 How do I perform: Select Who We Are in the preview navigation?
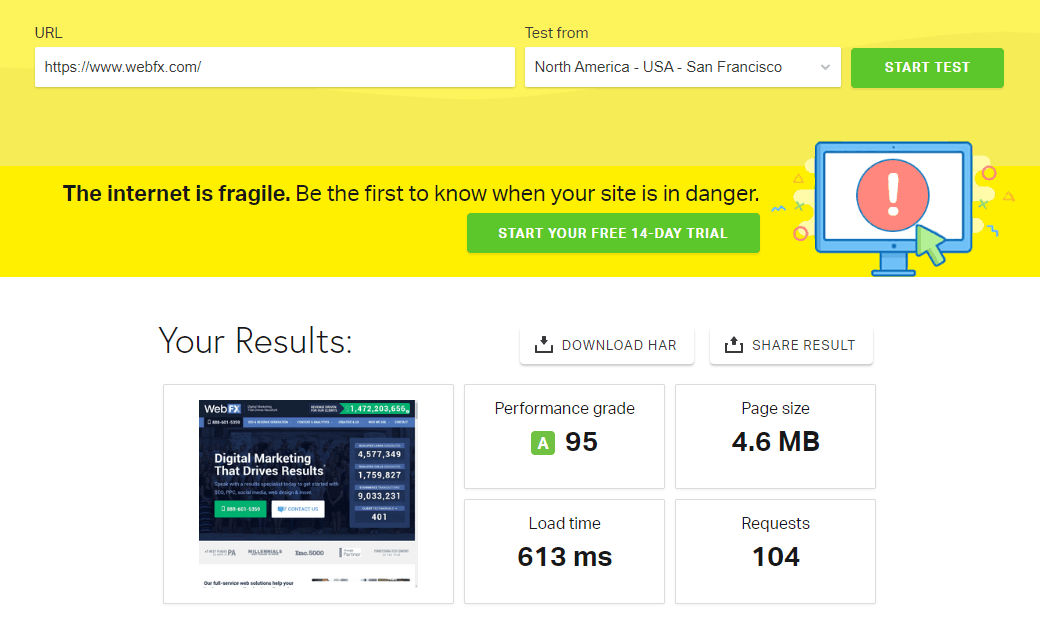[378, 422]
